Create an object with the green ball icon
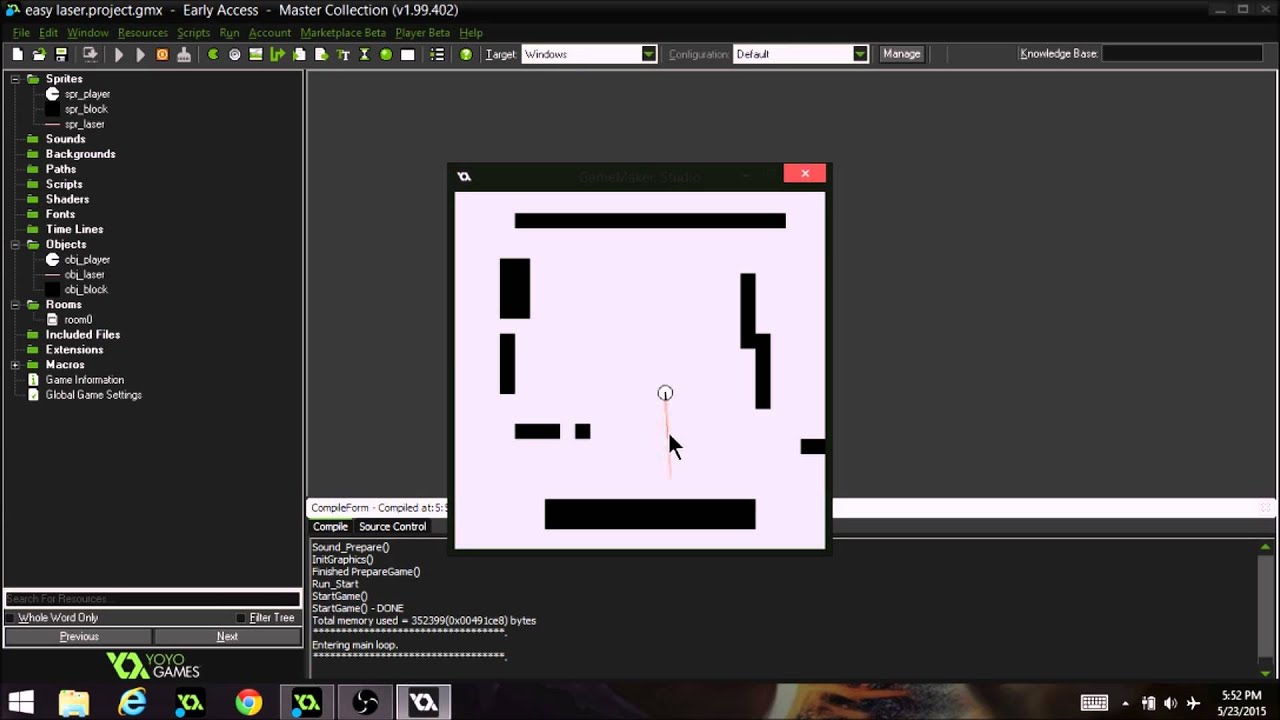 (386, 54)
